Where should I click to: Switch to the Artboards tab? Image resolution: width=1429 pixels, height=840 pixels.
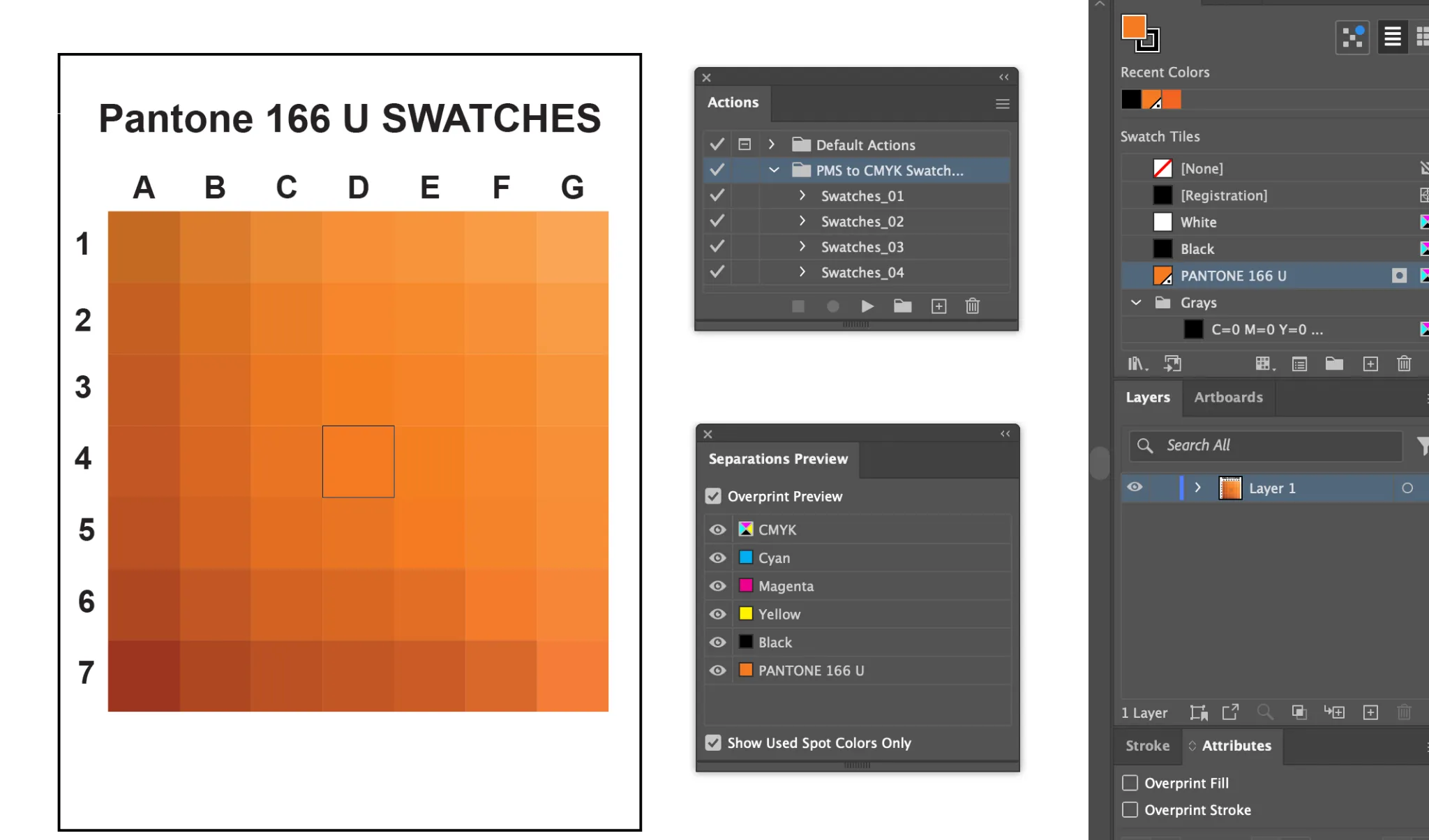(x=1228, y=398)
